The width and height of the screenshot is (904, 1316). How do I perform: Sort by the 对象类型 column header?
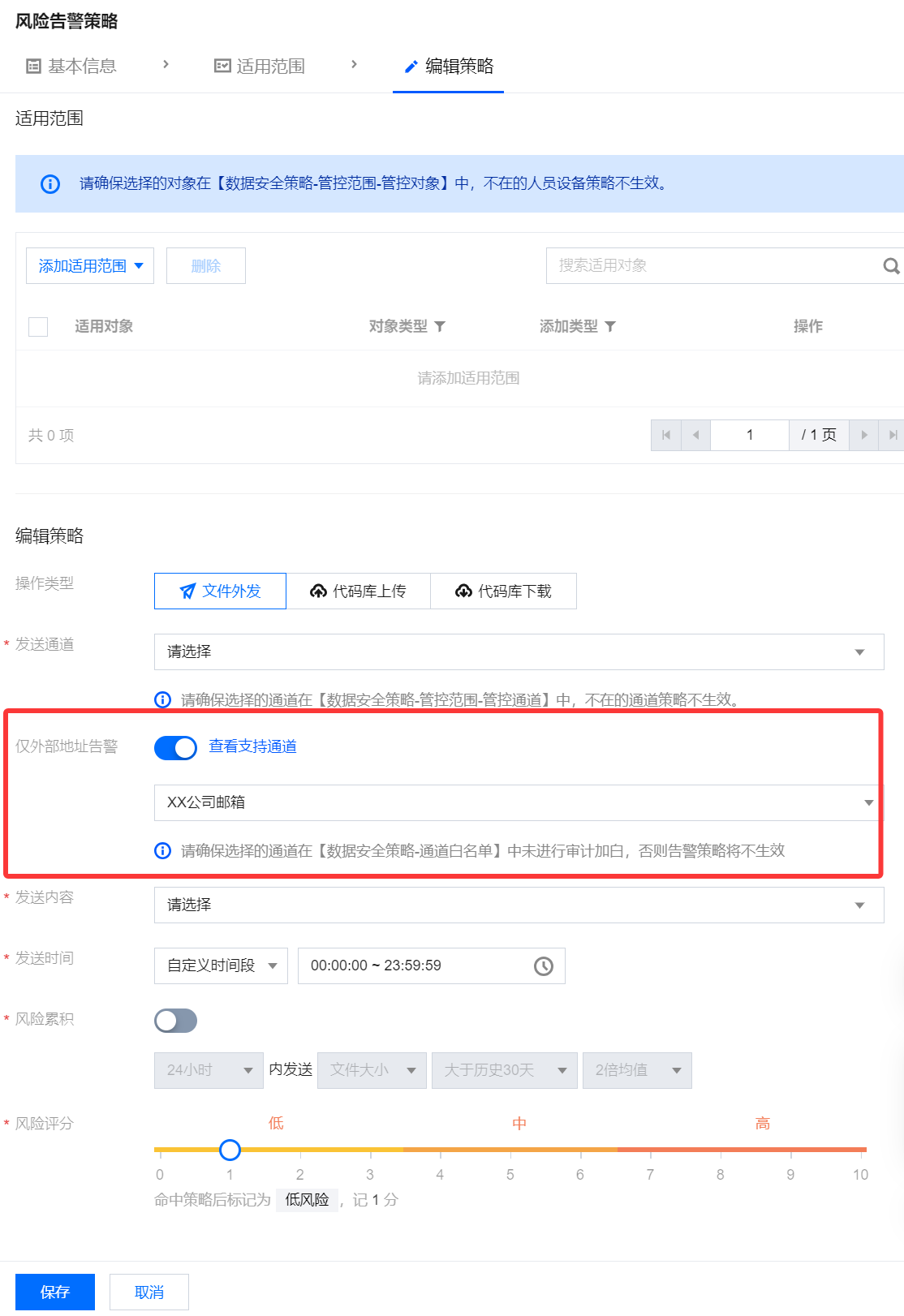click(398, 326)
